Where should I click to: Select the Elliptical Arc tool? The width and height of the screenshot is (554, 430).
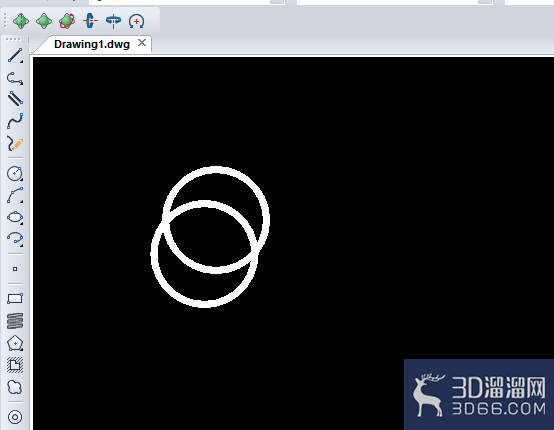tap(15, 238)
